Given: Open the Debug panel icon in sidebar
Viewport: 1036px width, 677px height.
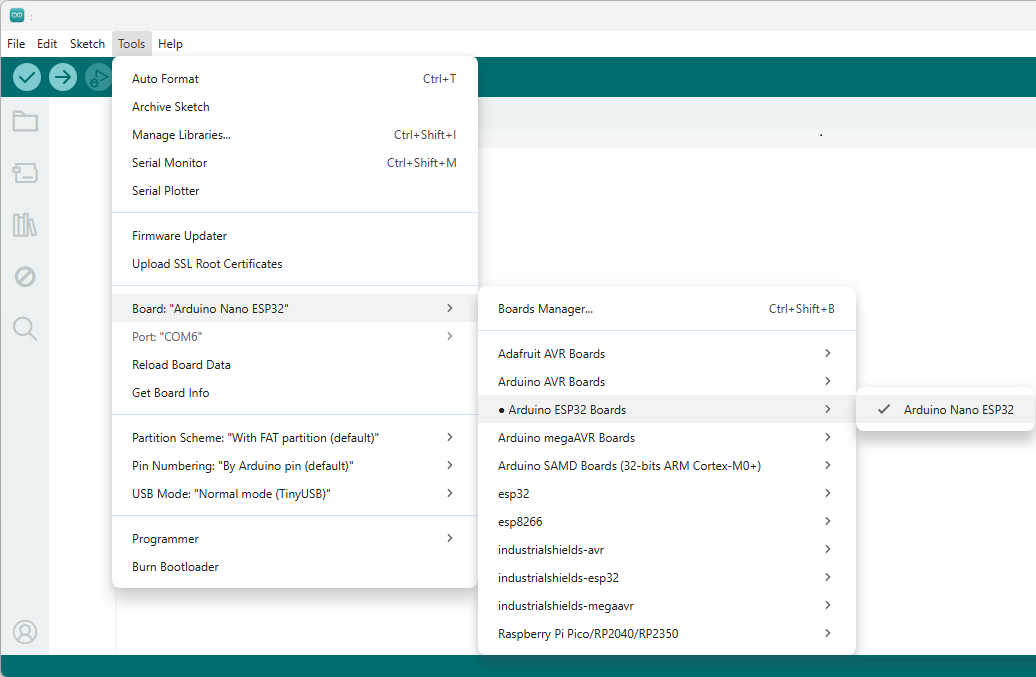Looking at the screenshot, I should coord(25,276).
